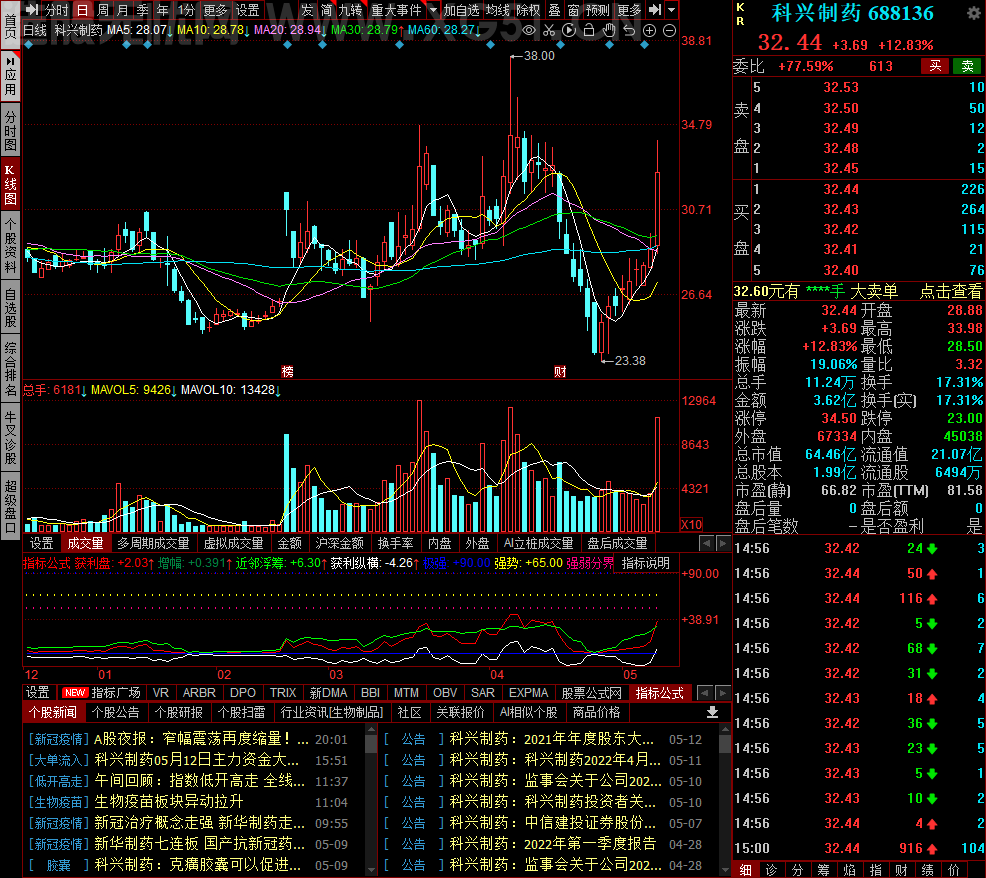
Task: Open settings gear beside stock title
Action: click(973, 13)
